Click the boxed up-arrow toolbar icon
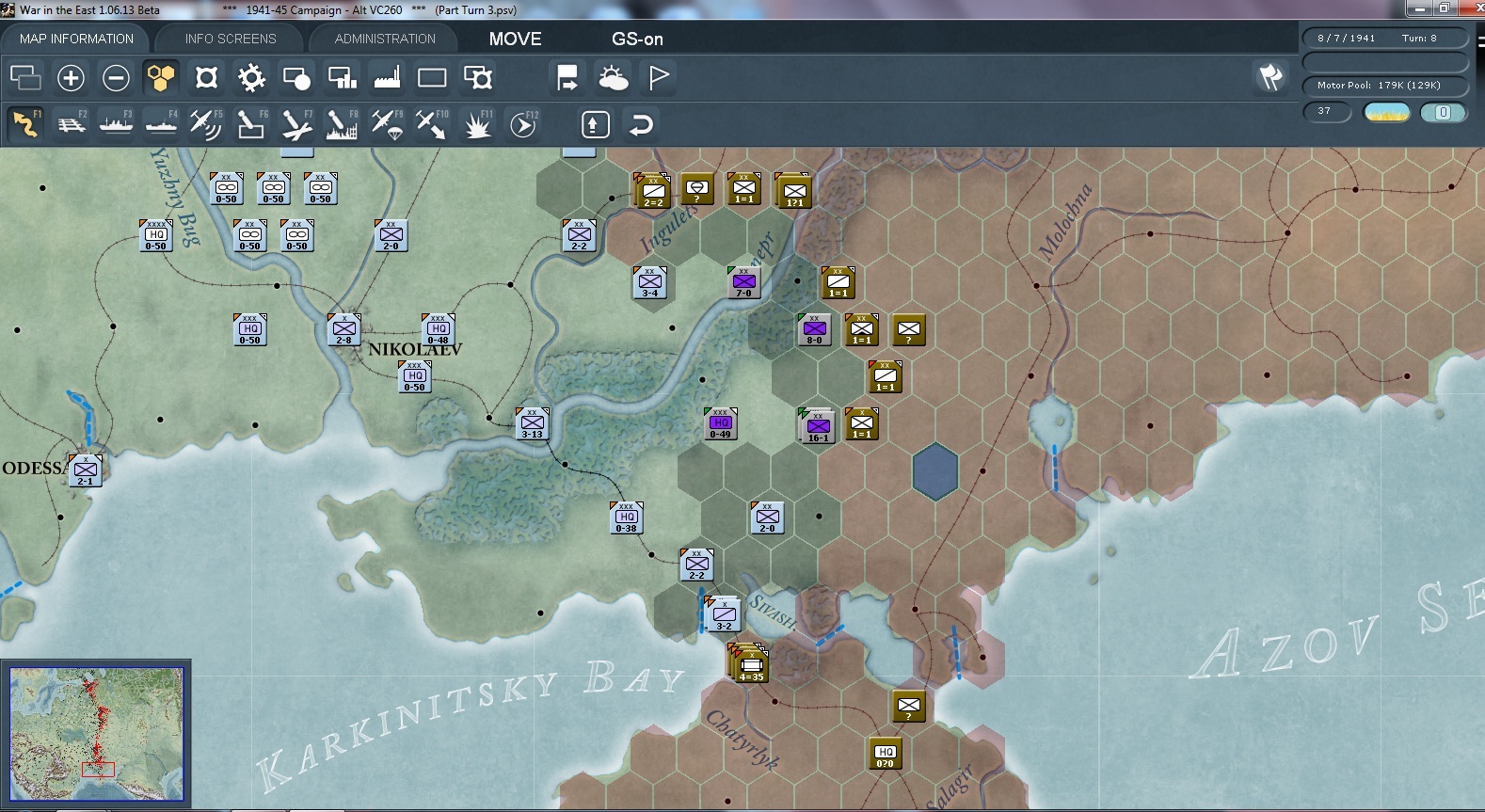 tap(596, 124)
